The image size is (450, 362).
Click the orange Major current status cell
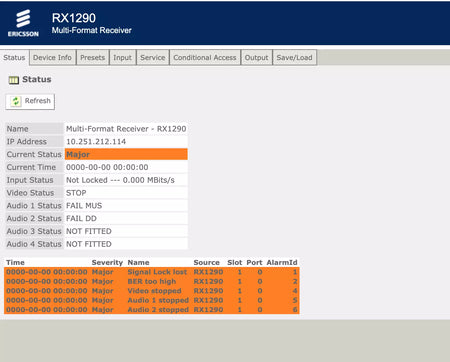coord(126,154)
